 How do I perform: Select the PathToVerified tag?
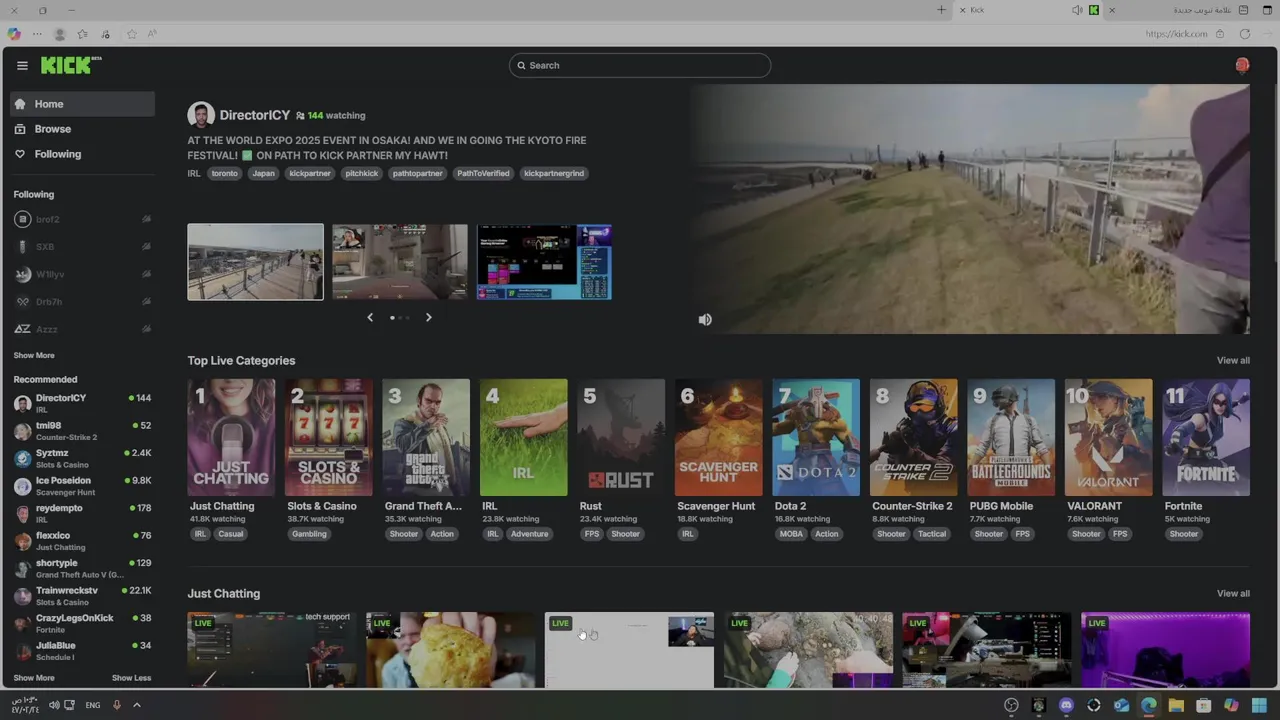[483, 173]
